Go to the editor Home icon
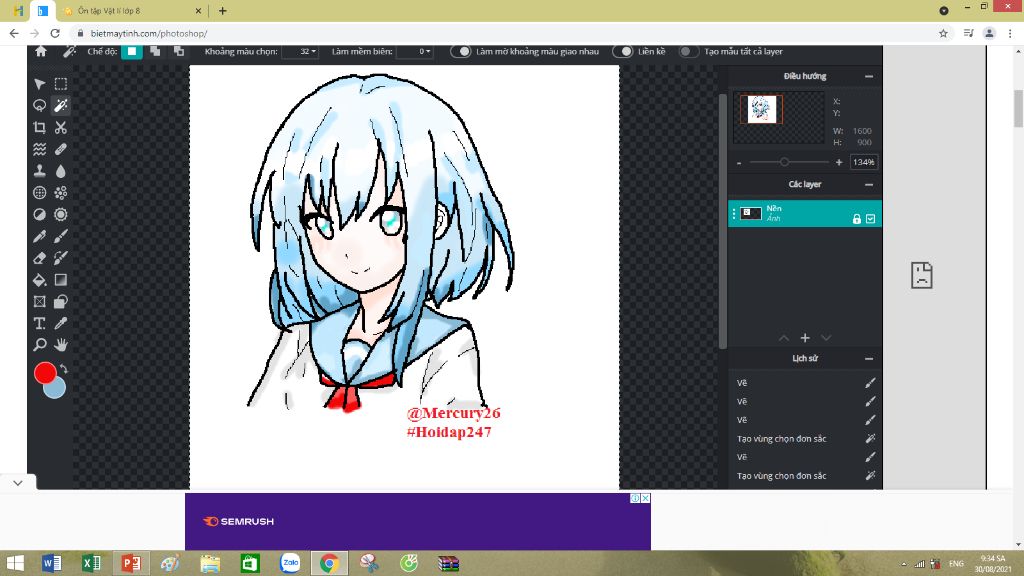Screen dimensions: 1024x576 point(40,52)
